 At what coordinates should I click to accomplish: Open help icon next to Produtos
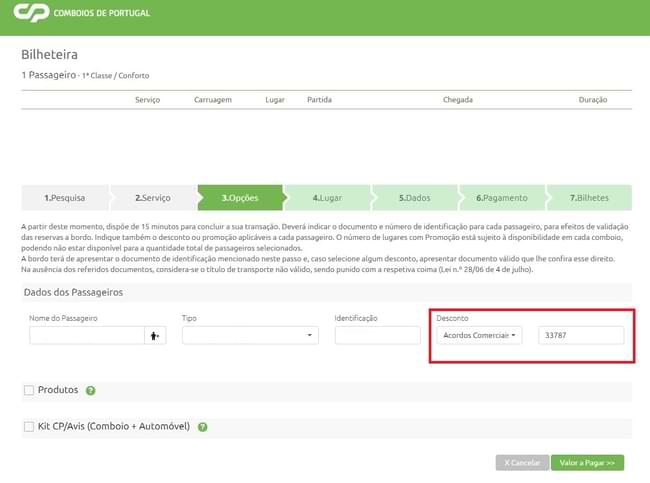coord(90,391)
